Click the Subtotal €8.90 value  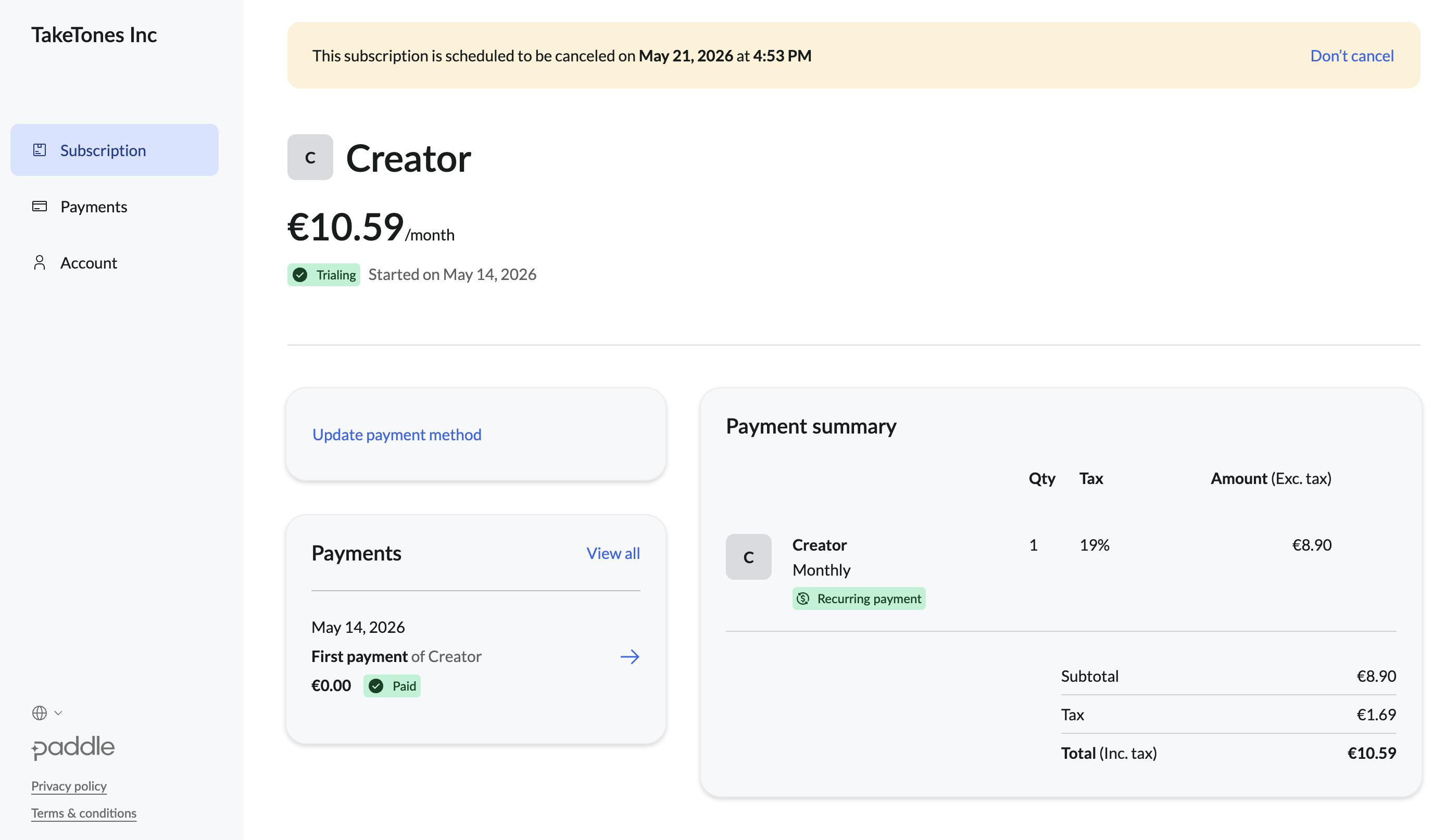(x=1376, y=676)
